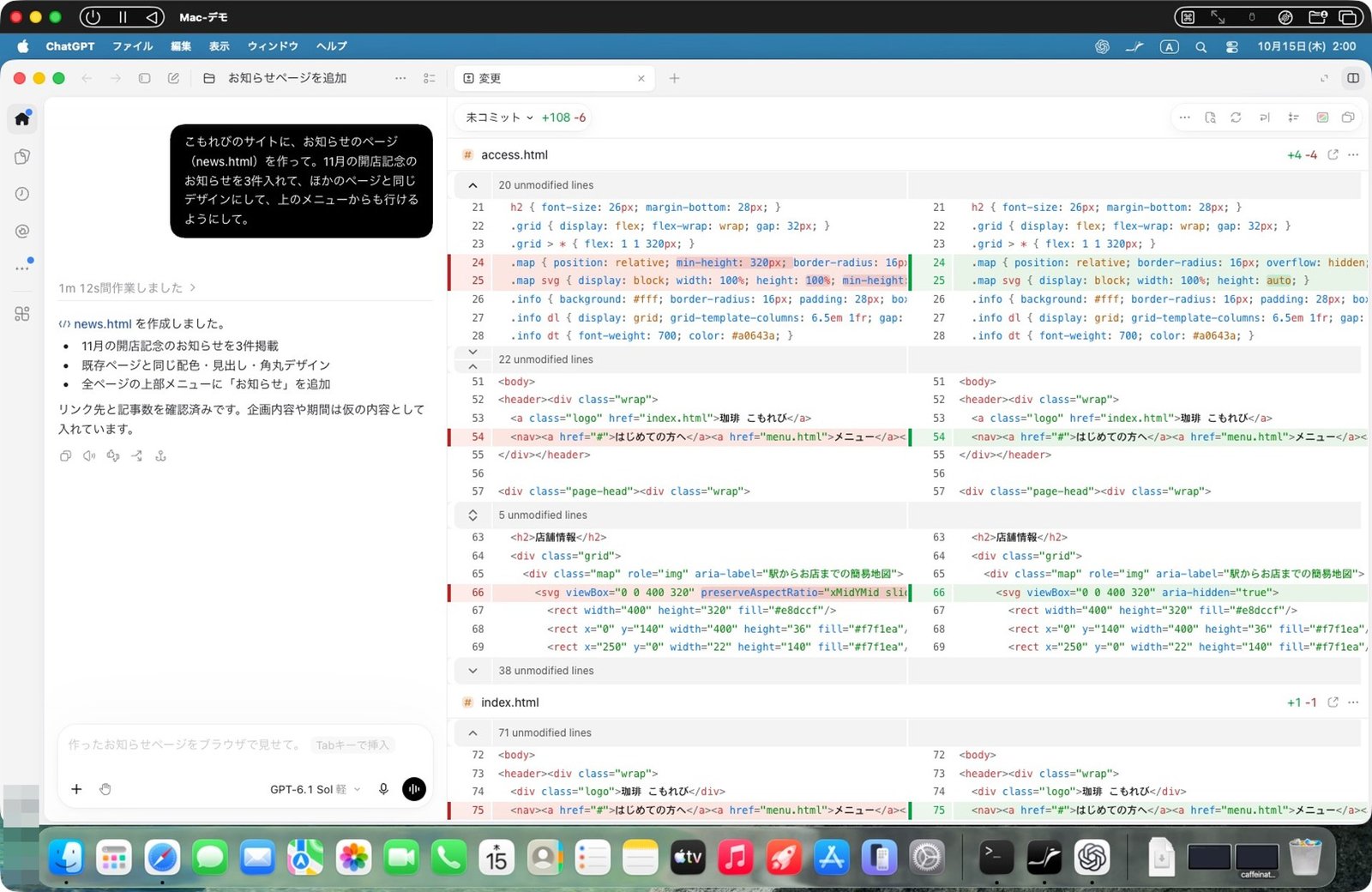The height and width of the screenshot is (892, 1372).
Task: Click the microphone dictation icon
Action: [383, 789]
